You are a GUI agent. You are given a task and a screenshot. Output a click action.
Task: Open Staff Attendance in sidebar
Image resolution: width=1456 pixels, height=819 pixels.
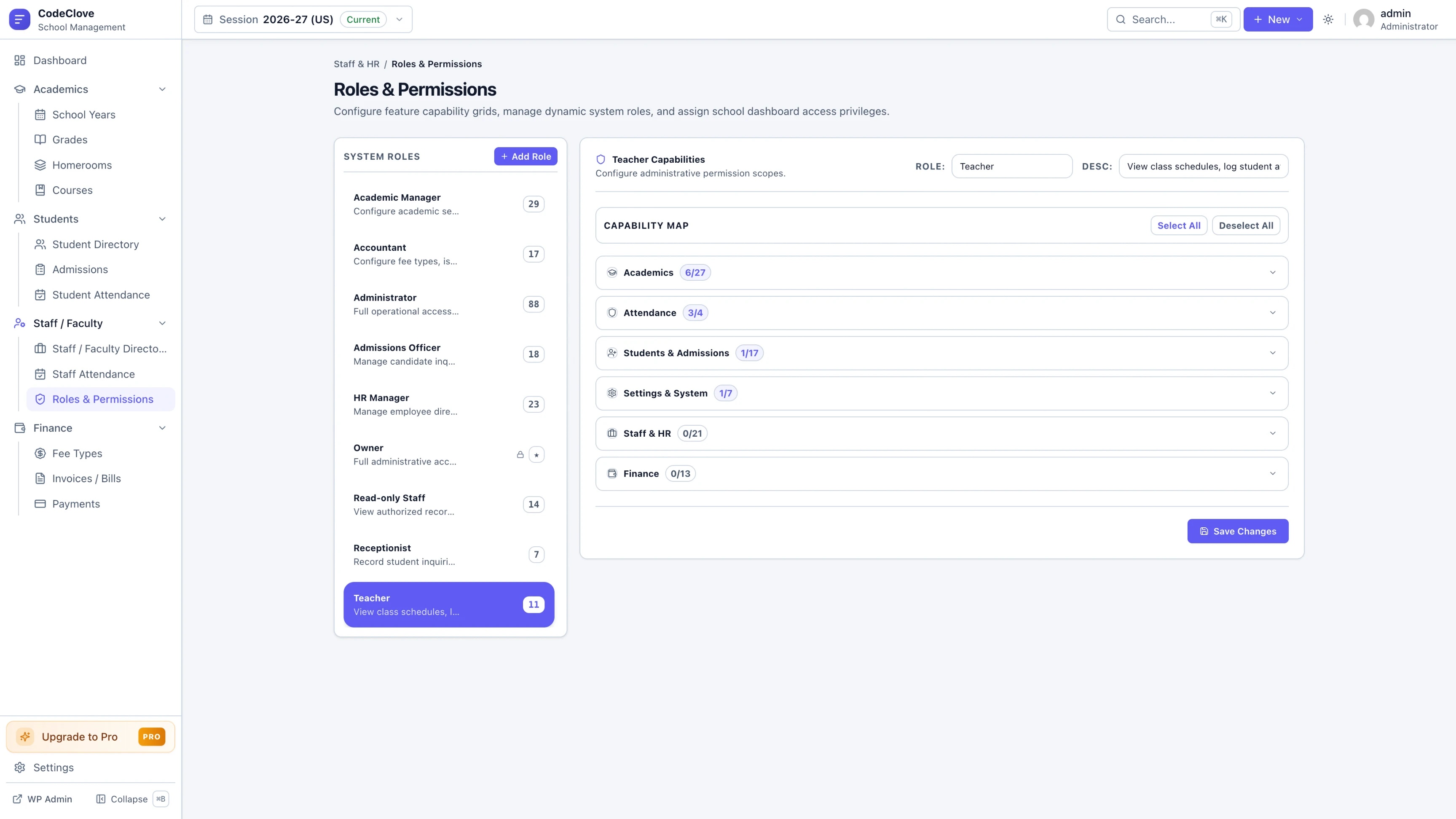pyautogui.click(x=101, y=374)
